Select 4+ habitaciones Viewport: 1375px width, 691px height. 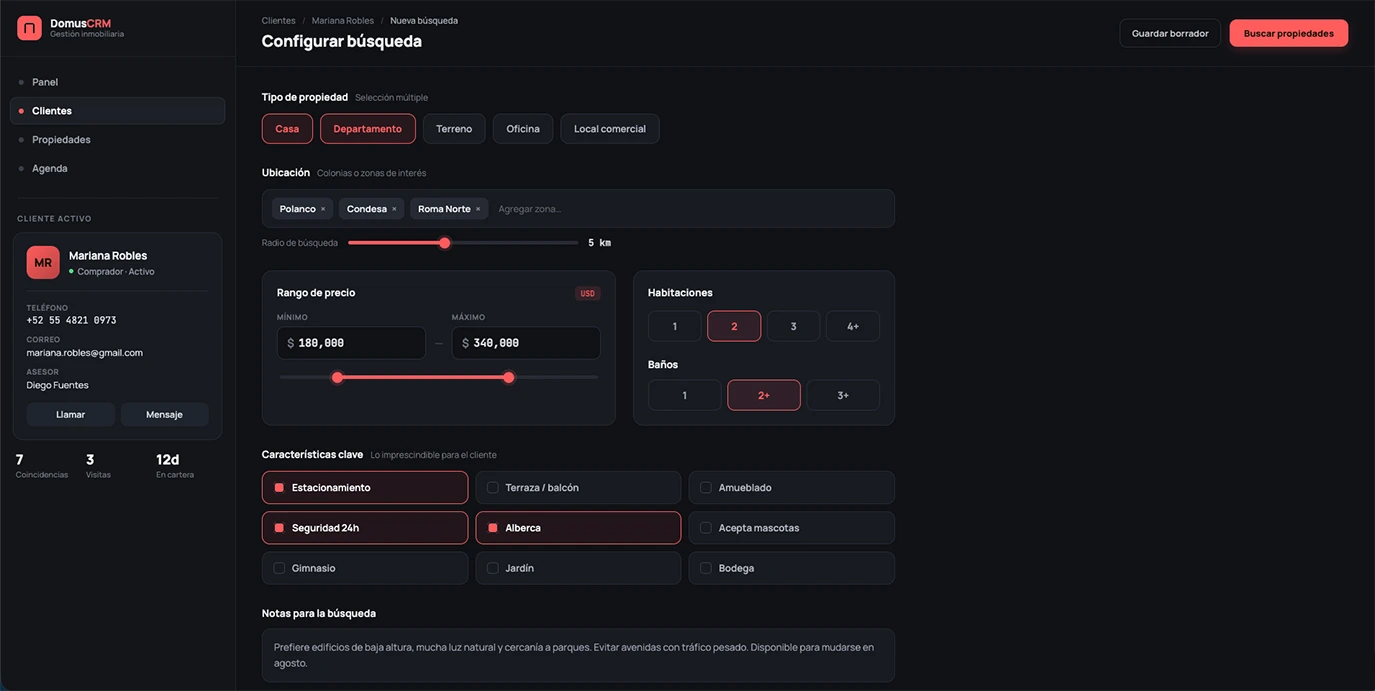853,326
